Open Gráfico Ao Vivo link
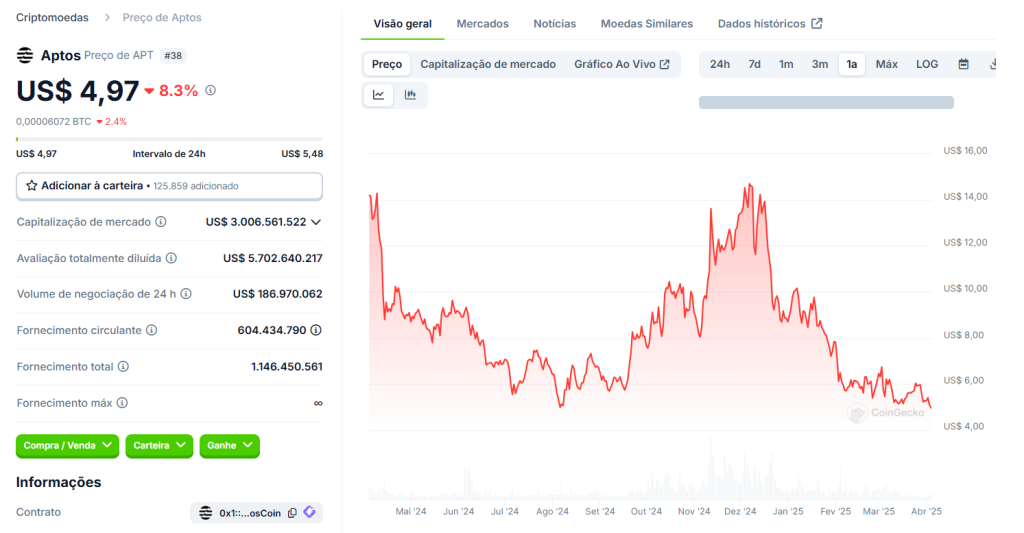The width and height of the screenshot is (1024, 533). point(621,64)
